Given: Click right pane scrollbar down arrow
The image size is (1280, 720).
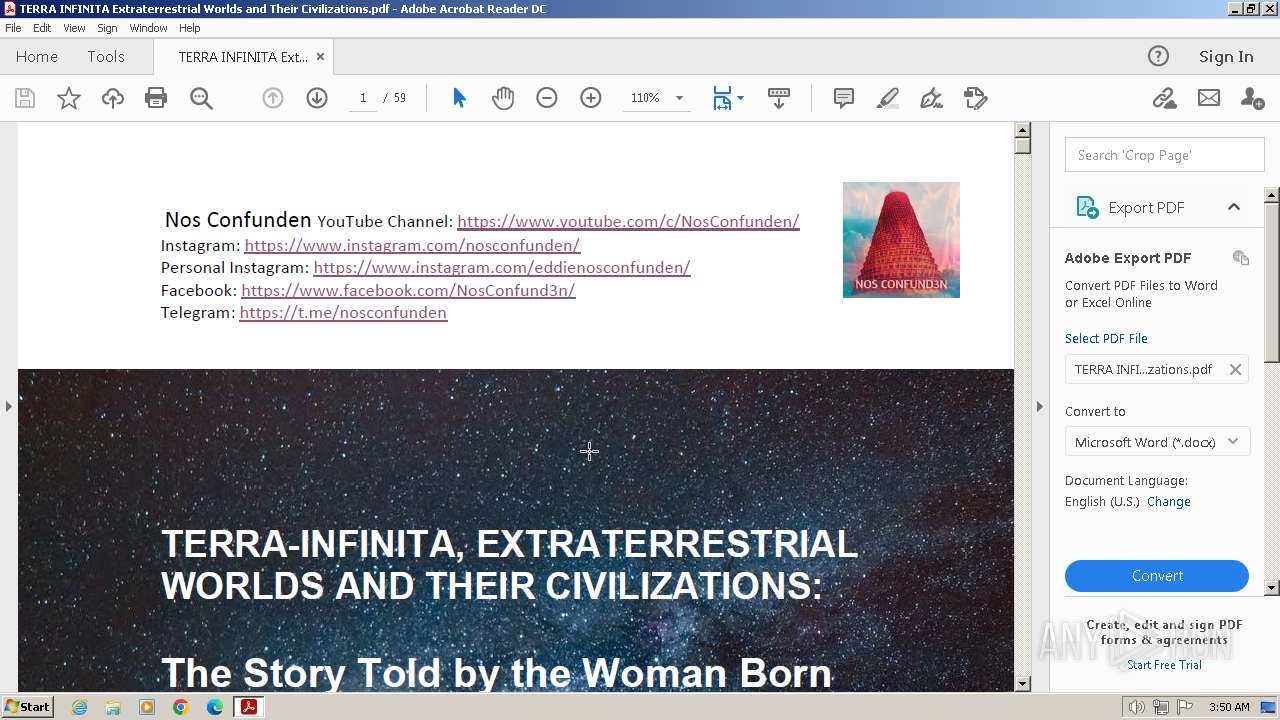Looking at the screenshot, I should tap(1272, 588).
